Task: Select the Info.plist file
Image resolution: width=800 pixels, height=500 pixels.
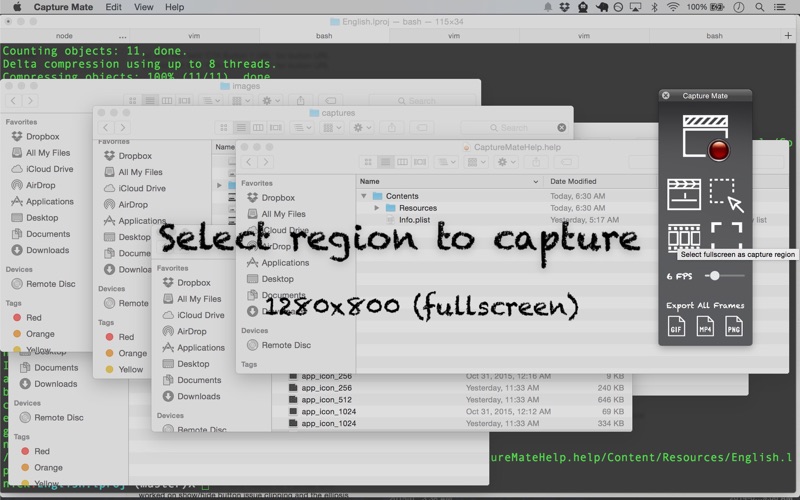Action: (x=413, y=220)
